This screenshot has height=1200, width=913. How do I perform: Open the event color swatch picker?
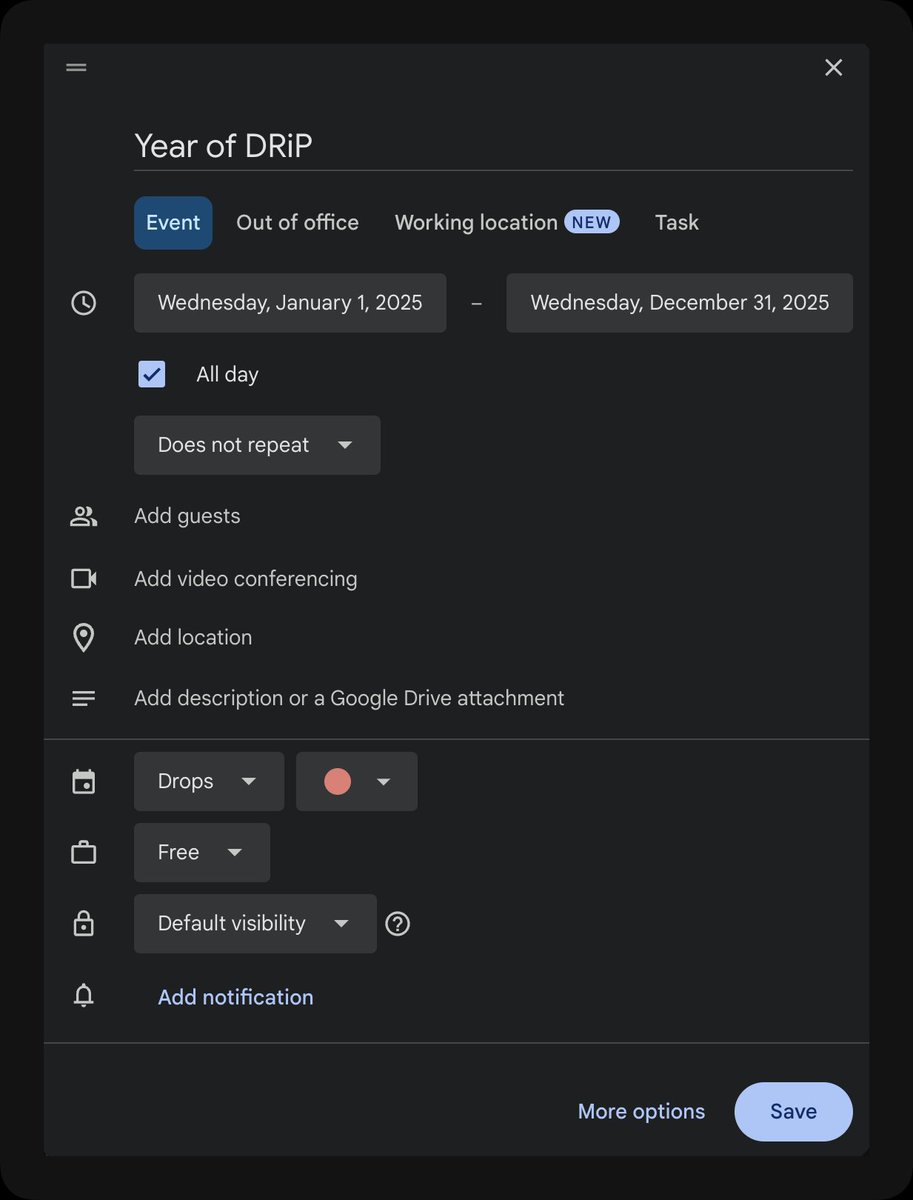click(357, 781)
